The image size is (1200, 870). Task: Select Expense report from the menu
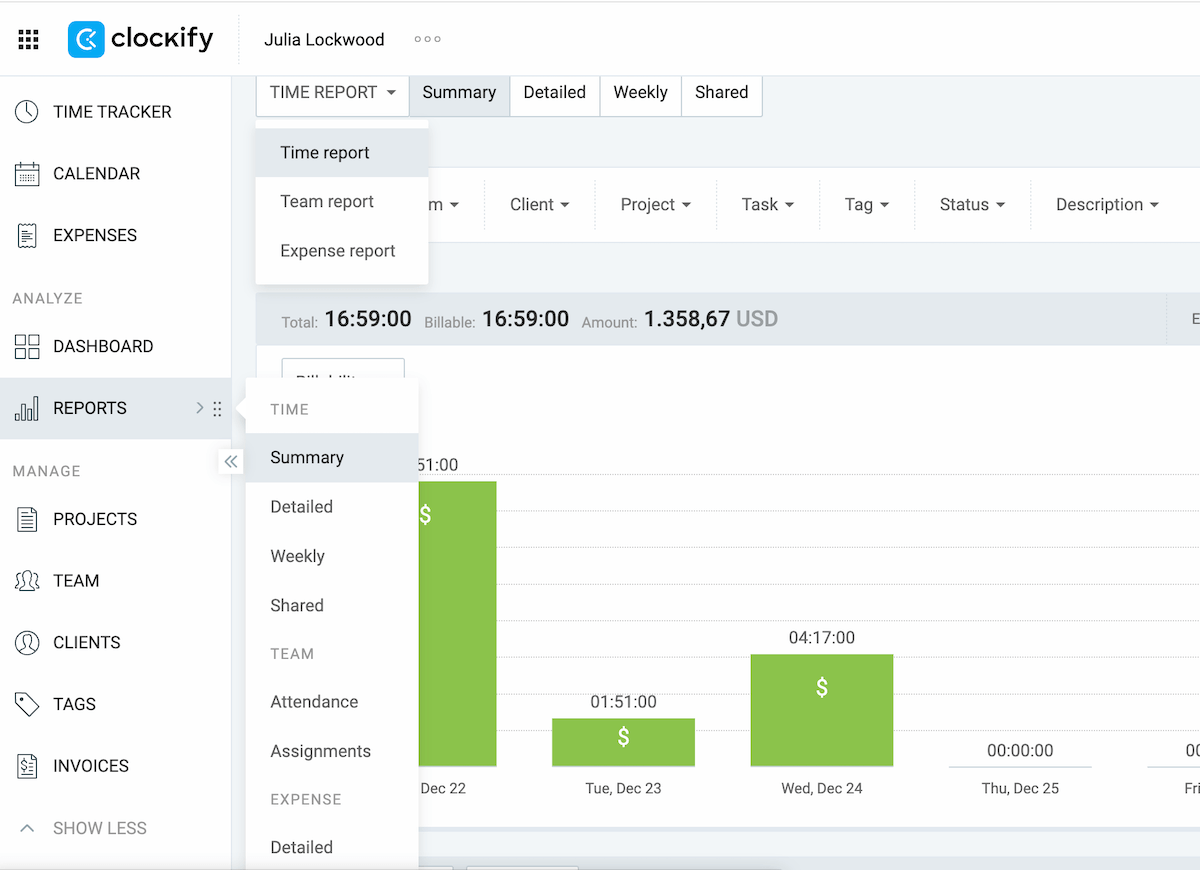click(339, 250)
